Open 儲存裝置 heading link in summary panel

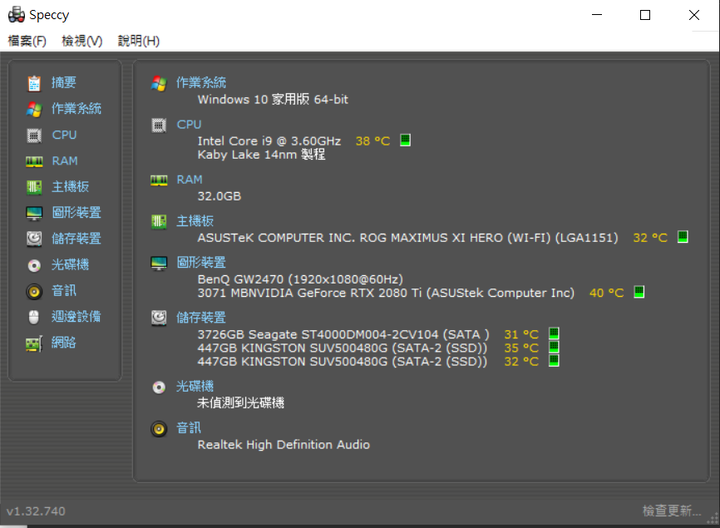click(x=201, y=318)
